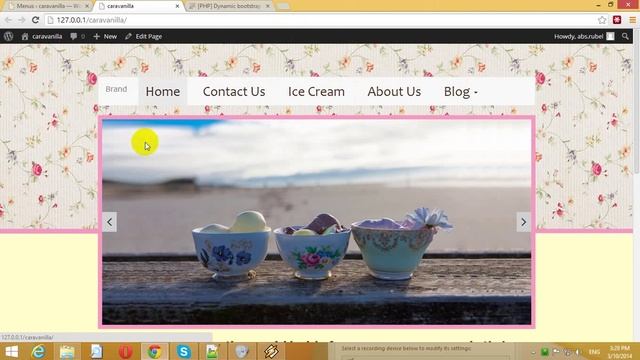The image size is (640, 360).
Task: Open the Chrome menu hamburger icon
Action: point(632,20)
